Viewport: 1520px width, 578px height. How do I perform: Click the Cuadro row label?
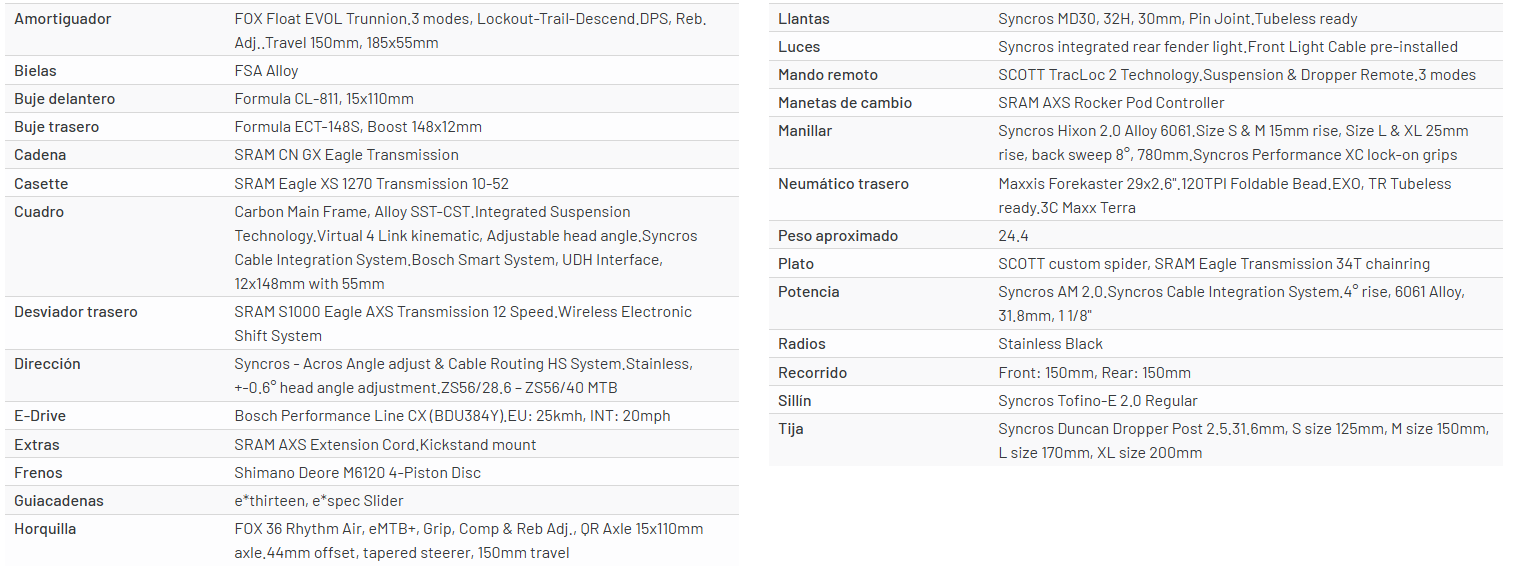pos(39,212)
